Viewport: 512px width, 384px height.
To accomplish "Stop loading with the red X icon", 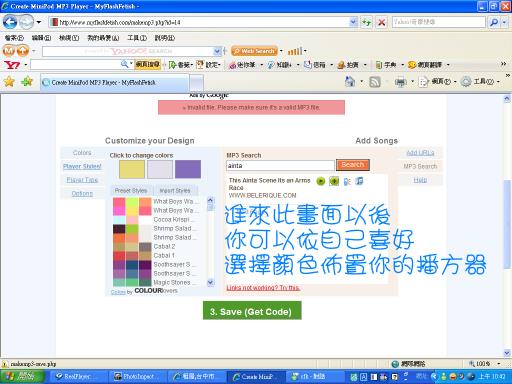I will (381, 22).
